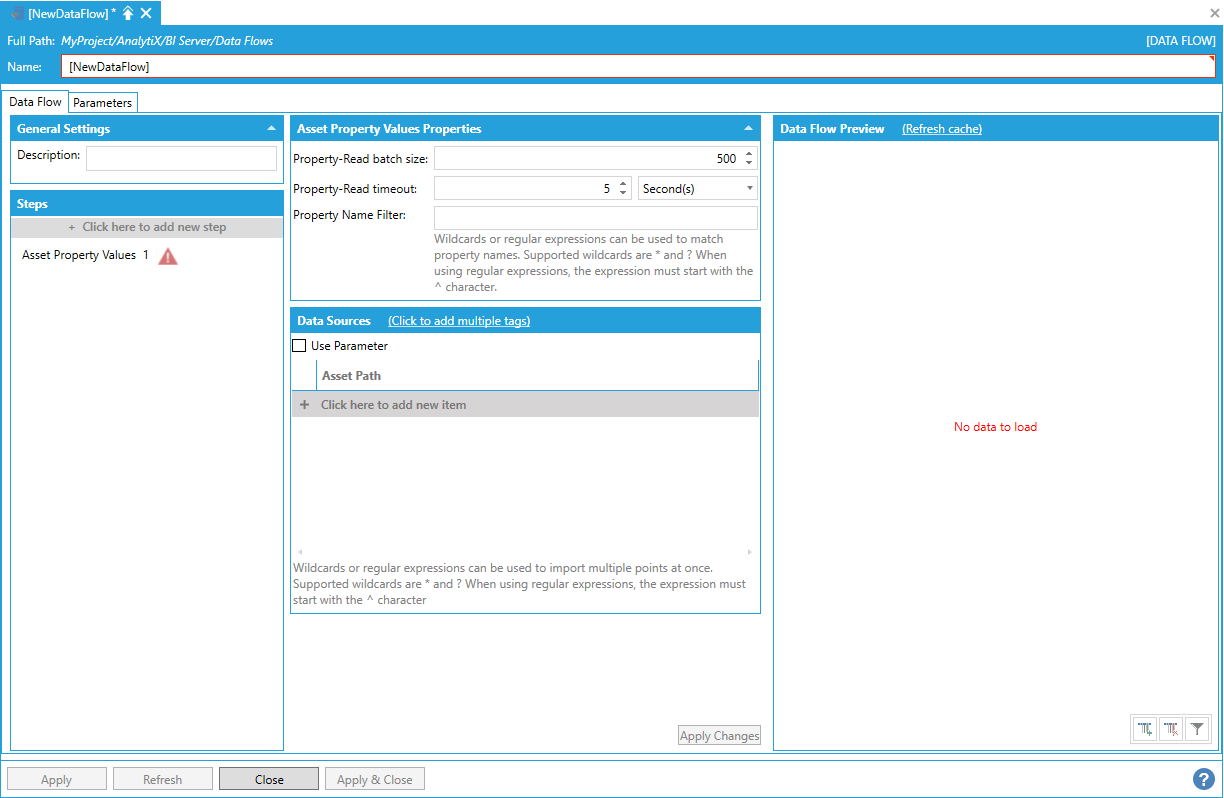Viewport: 1224px width, 798px height.
Task: Click the data flow icon on the tab
Action: tap(17, 13)
